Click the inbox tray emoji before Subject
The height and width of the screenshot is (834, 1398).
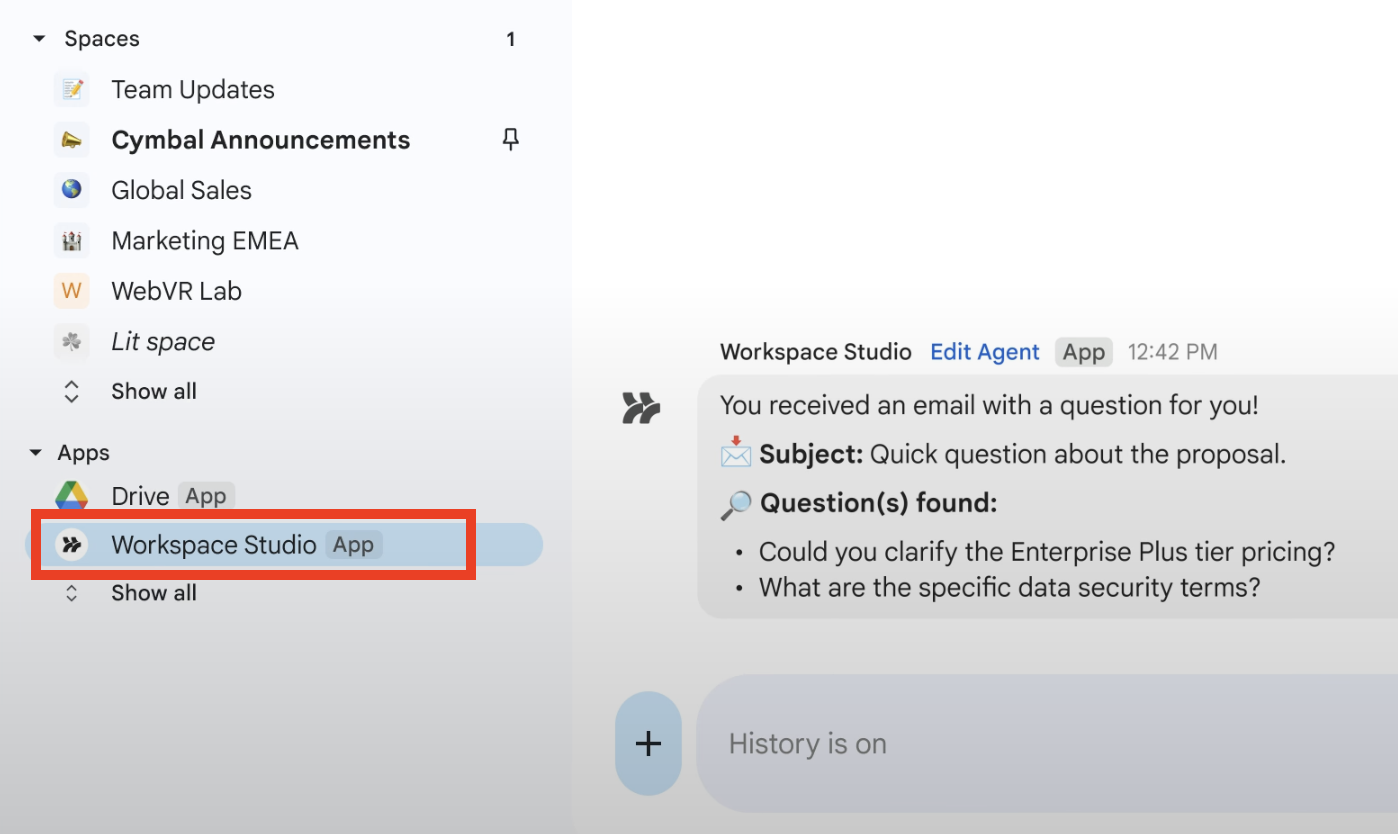click(x=736, y=454)
